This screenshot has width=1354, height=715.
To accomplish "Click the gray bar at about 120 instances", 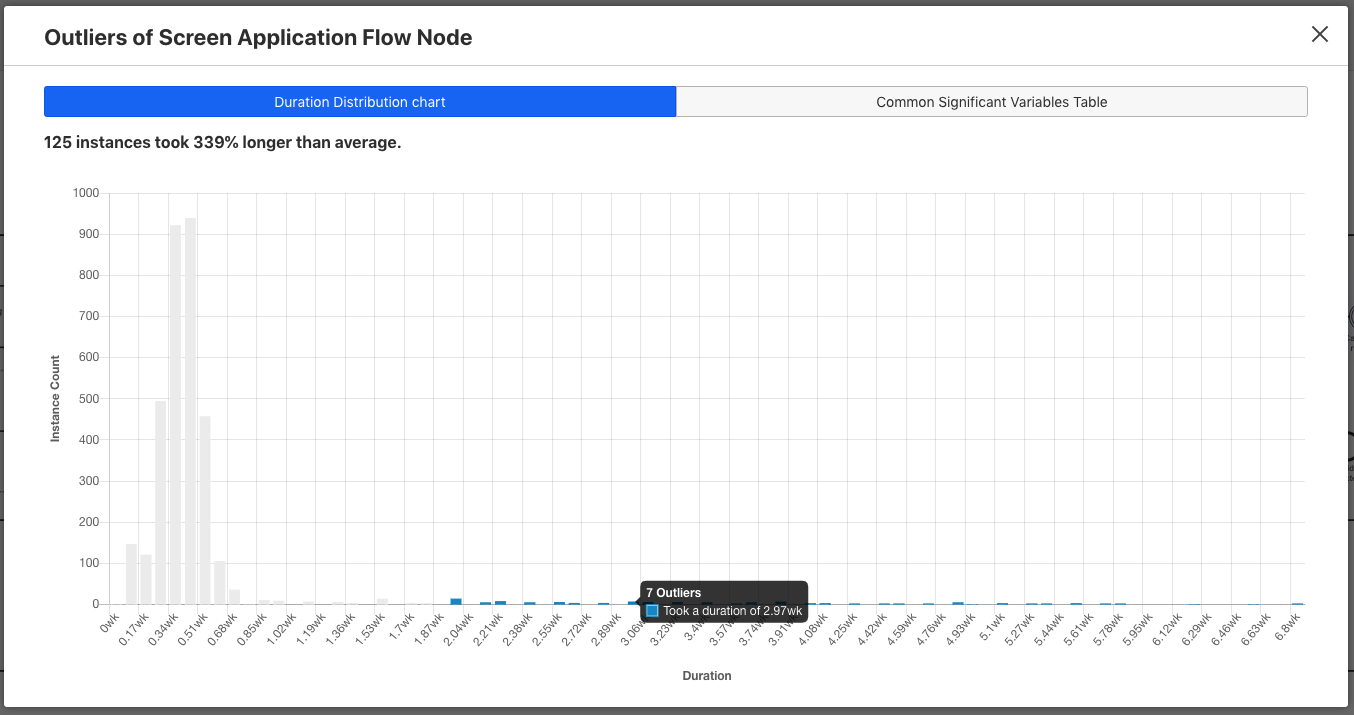I will (x=146, y=579).
